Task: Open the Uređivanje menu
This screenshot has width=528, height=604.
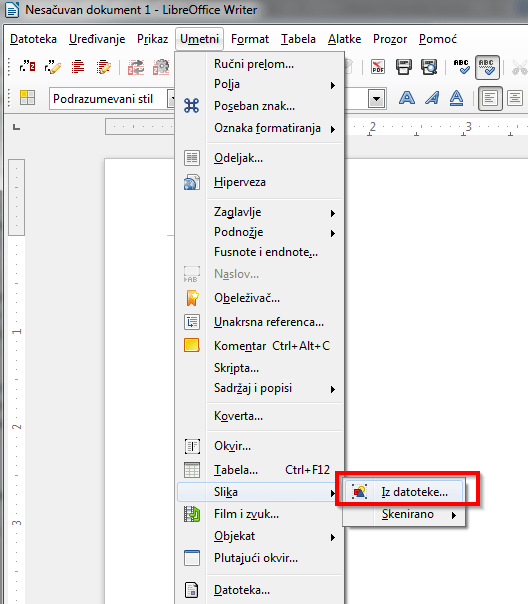Action: 97,39
